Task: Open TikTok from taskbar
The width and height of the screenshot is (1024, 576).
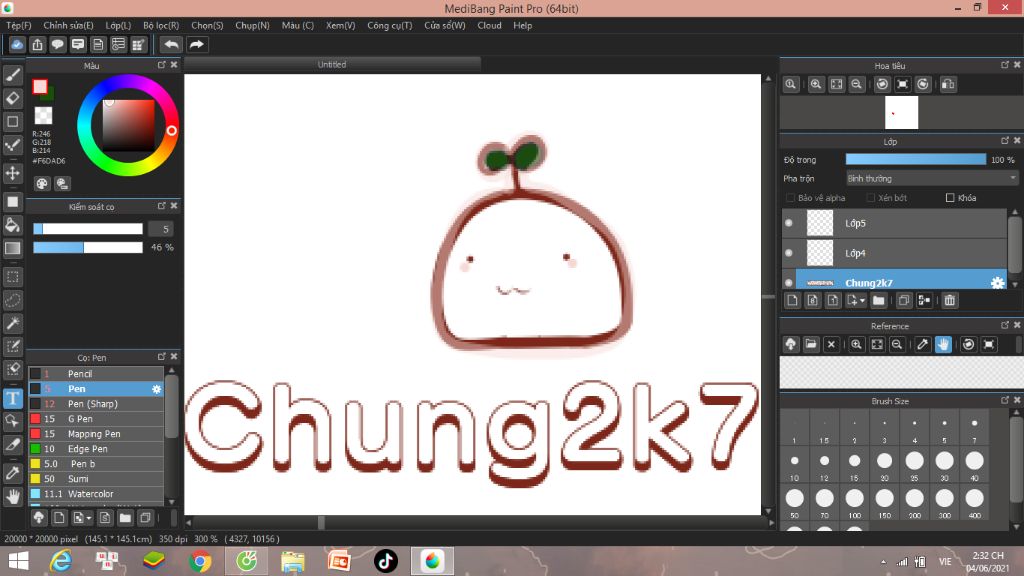Action: [x=385, y=561]
